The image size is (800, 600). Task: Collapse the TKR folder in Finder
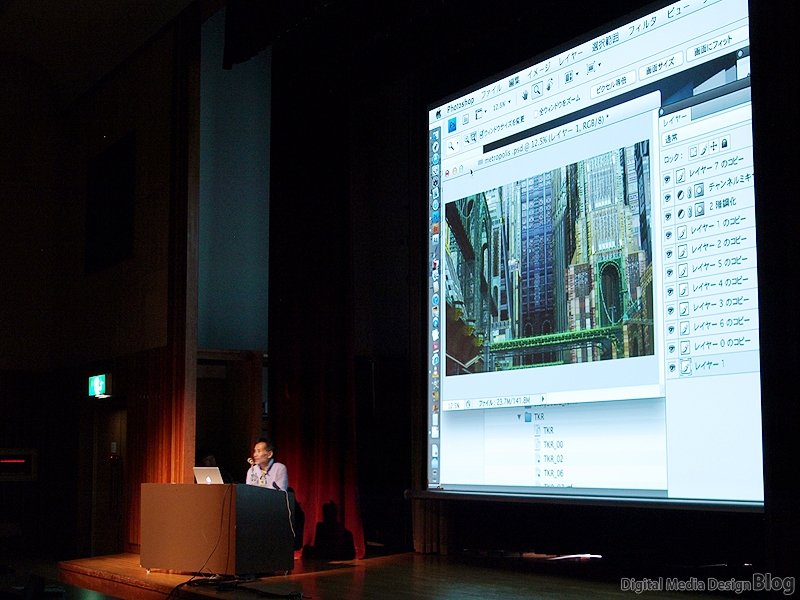pyautogui.click(x=519, y=417)
